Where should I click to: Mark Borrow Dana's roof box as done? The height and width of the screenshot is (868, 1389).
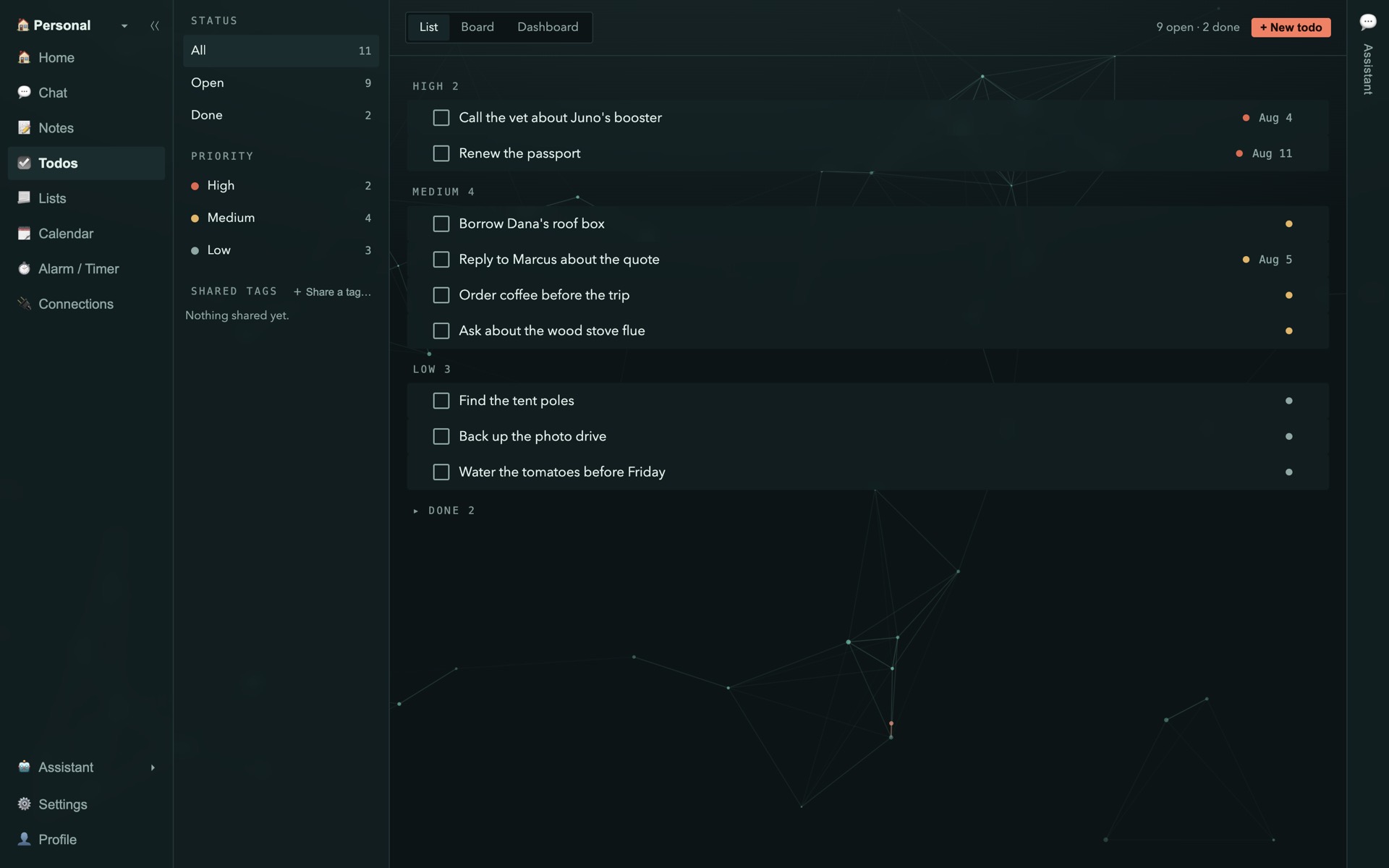tap(441, 224)
